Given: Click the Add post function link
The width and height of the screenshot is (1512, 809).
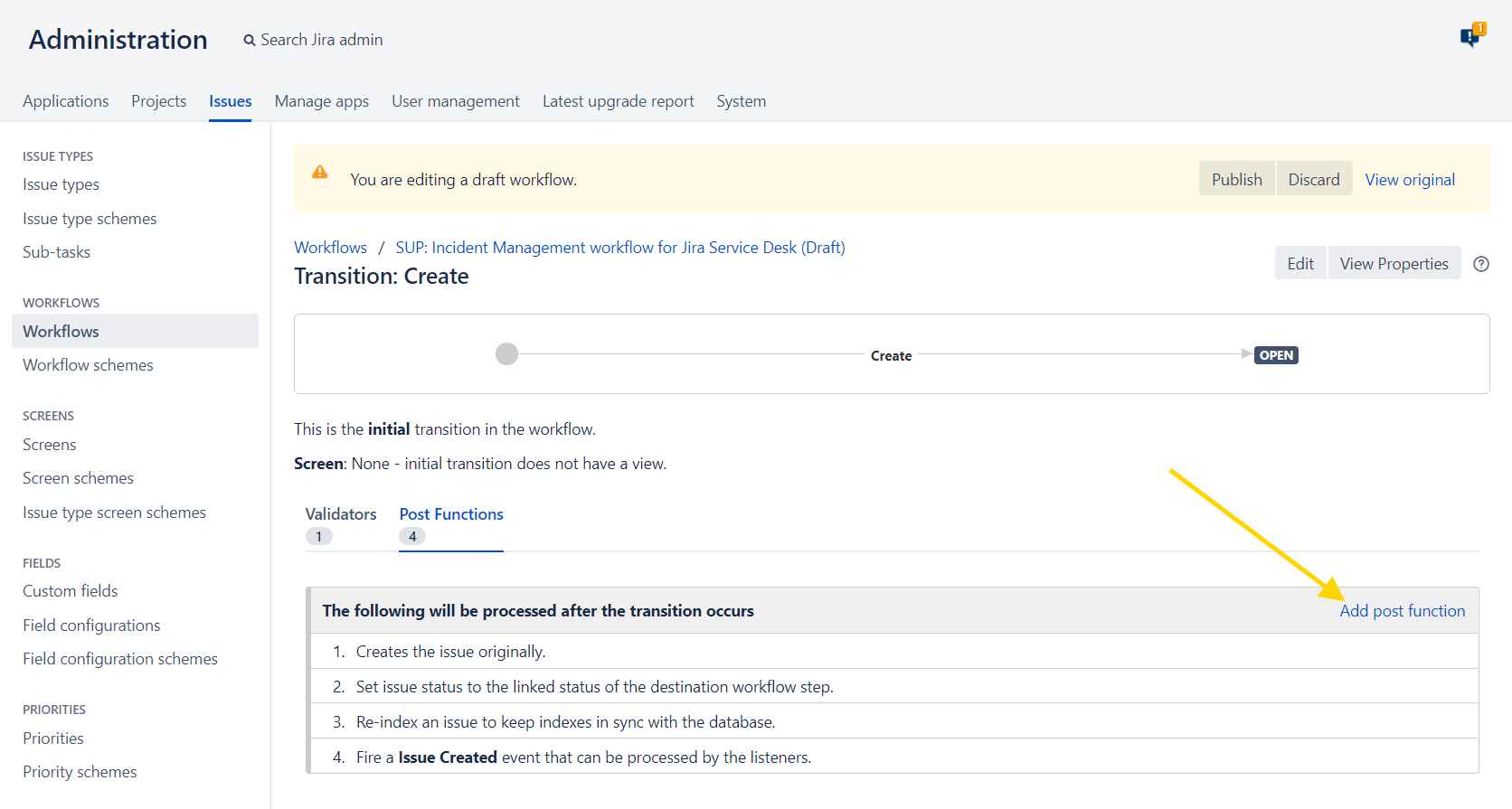Looking at the screenshot, I should point(1402,611).
